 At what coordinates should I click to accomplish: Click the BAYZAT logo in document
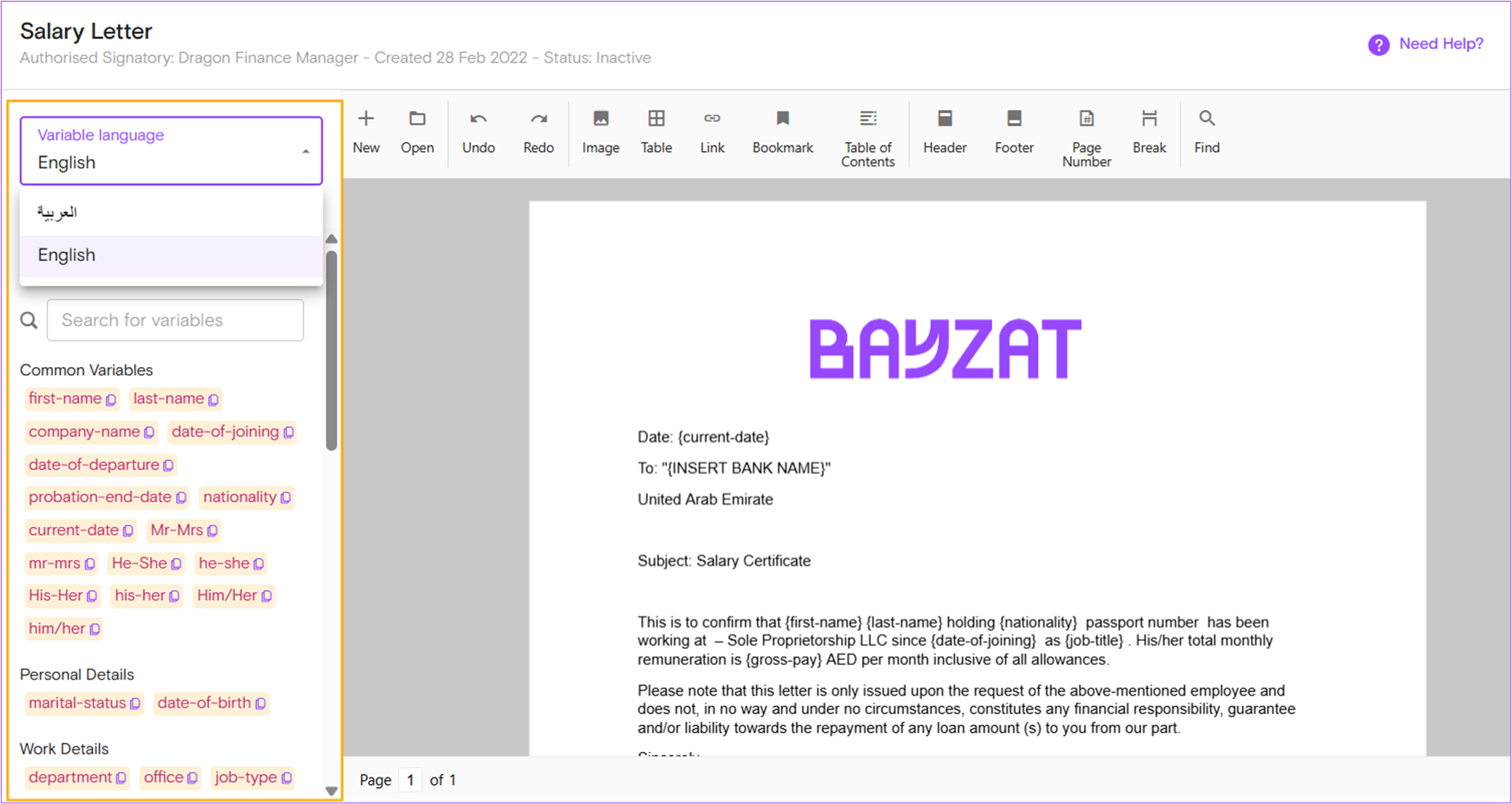tap(945, 349)
